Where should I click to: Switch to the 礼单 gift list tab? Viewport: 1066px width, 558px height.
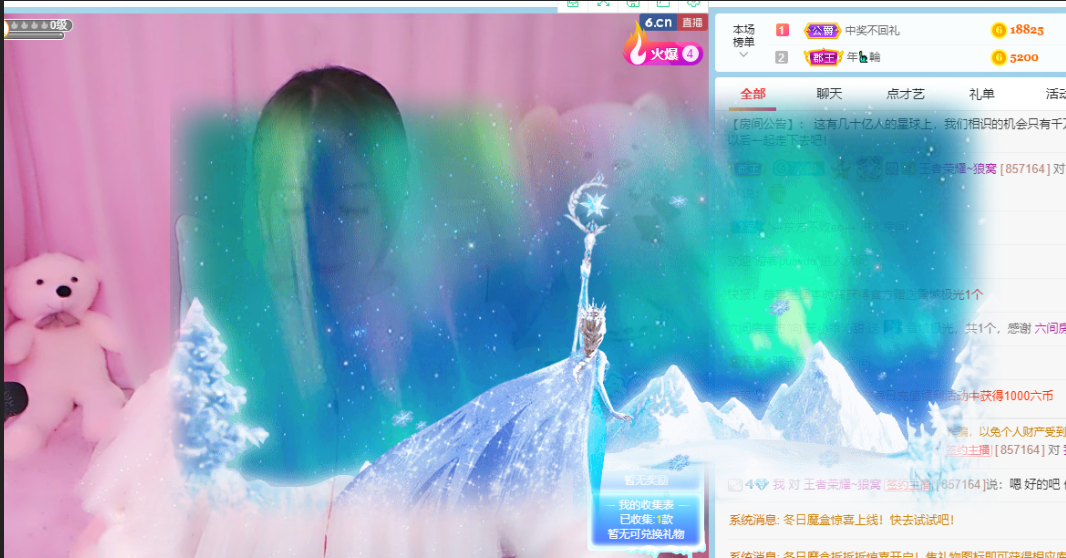982,94
